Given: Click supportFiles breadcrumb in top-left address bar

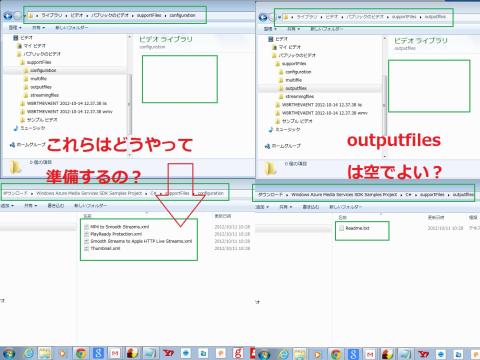Looking at the screenshot, I should pyautogui.click(x=149, y=15).
